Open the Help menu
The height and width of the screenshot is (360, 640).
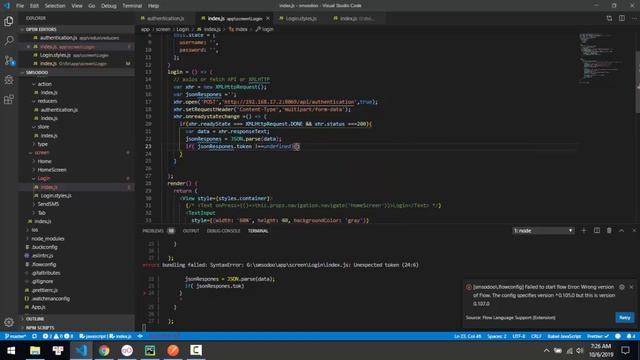[153, 6]
